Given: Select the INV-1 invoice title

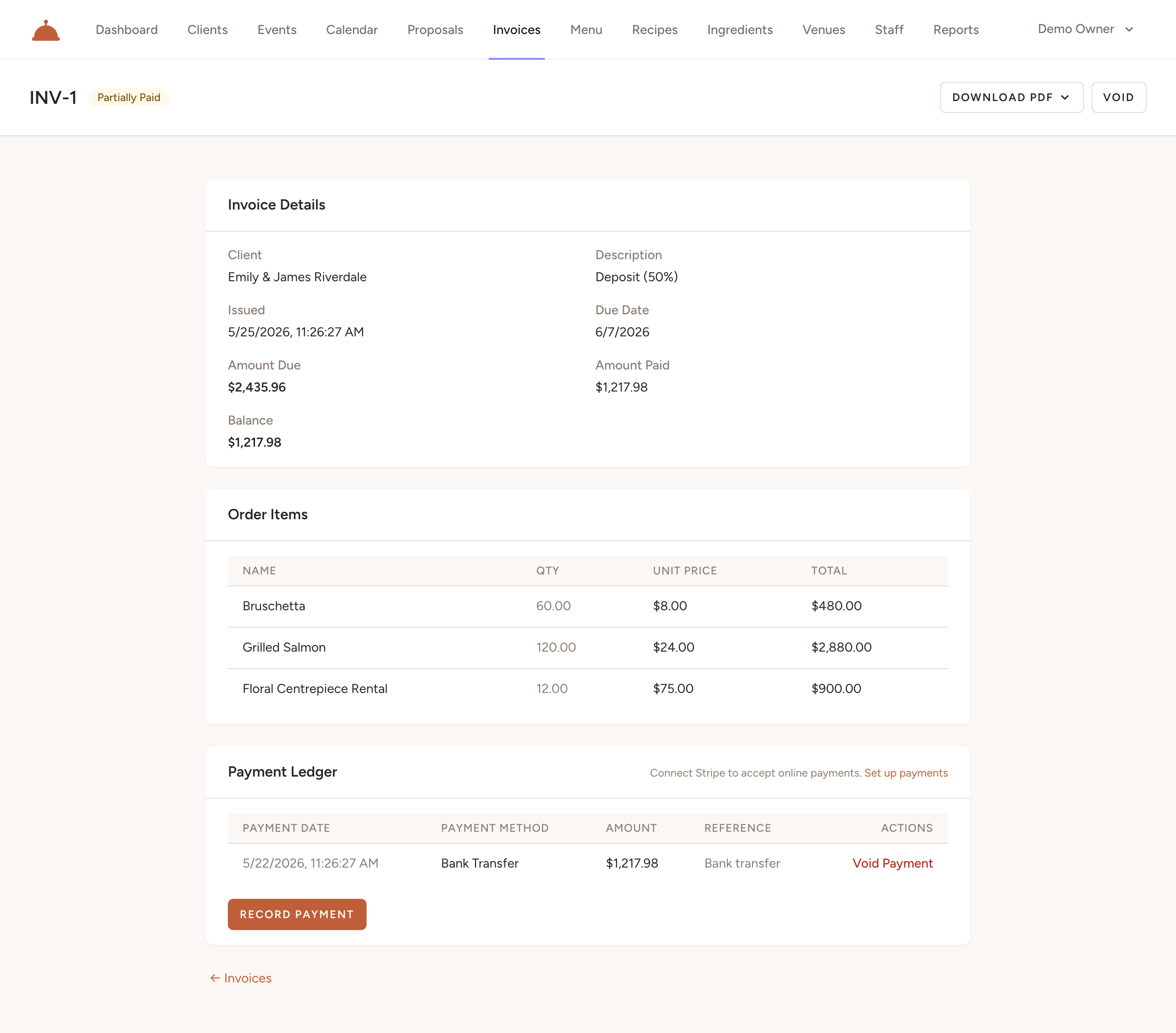Looking at the screenshot, I should click(53, 97).
